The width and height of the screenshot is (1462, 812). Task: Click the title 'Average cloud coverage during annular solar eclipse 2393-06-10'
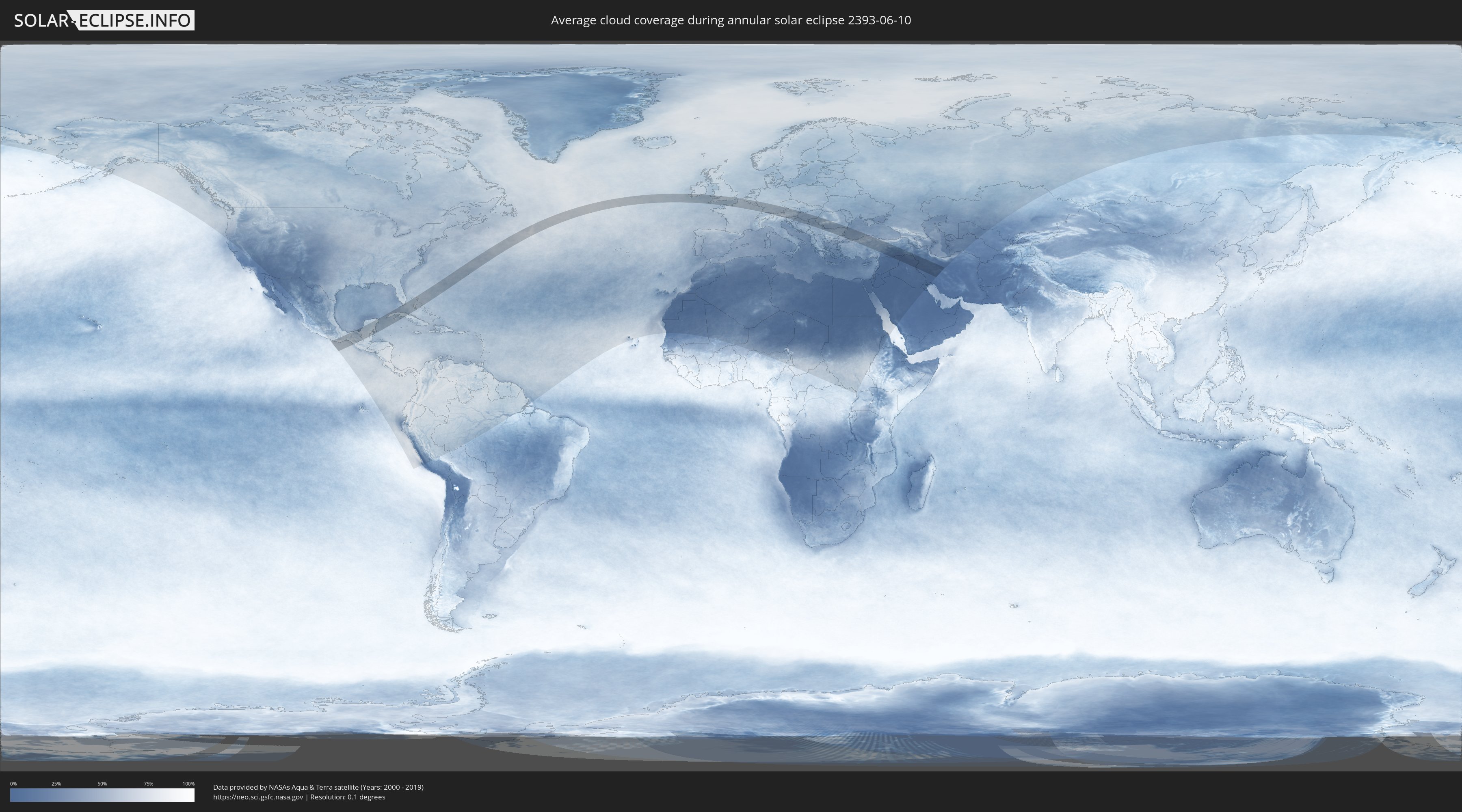click(x=731, y=20)
